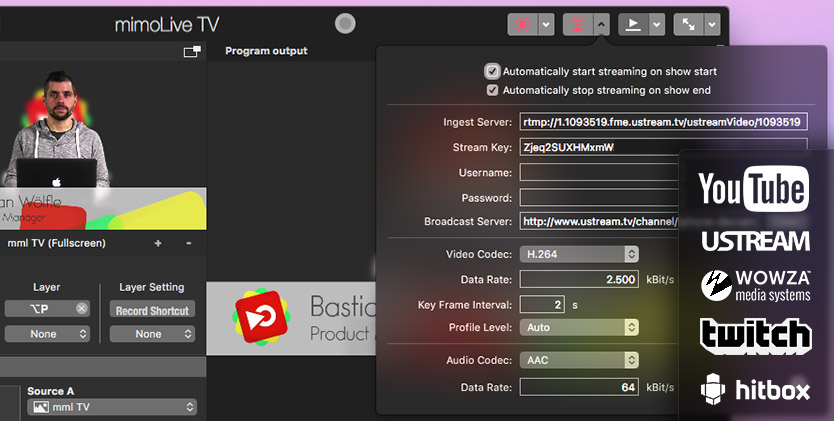This screenshot has width=834, height=421.
Task: Click the Twitch logo
Action: pos(756,336)
